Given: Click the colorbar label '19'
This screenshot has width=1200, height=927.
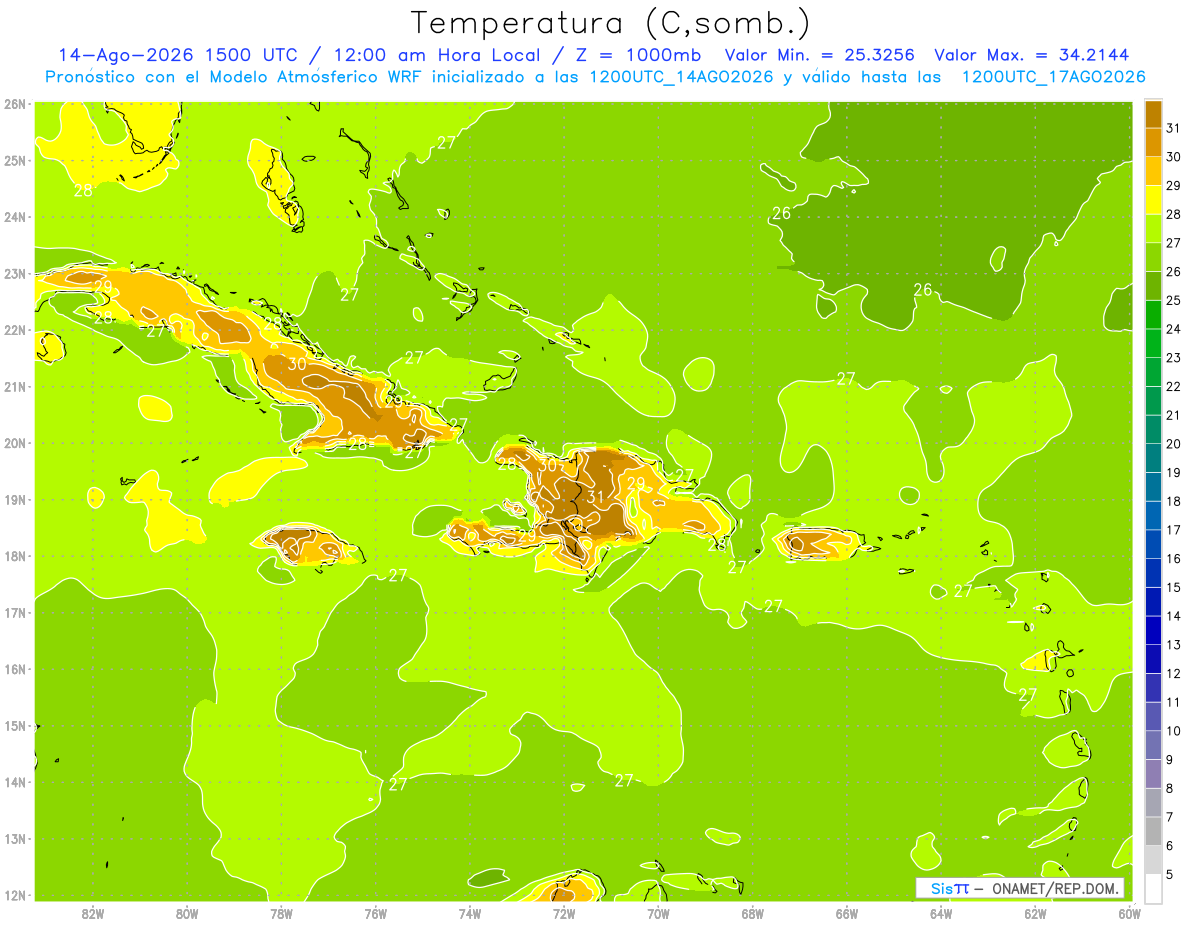Looking at the screenshot, I should pos(1174,472).
